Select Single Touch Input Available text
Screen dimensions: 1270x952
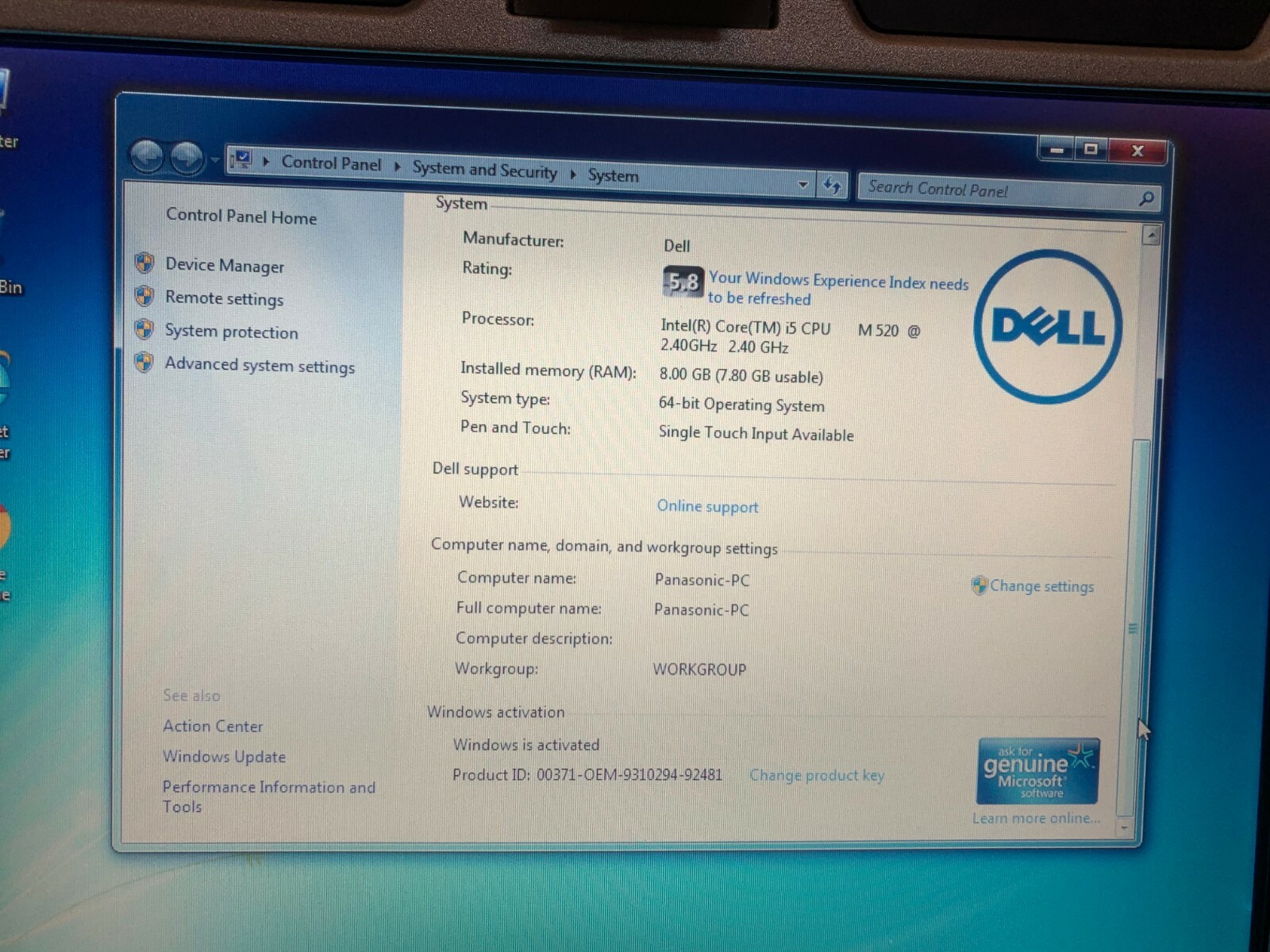(756, 433)
